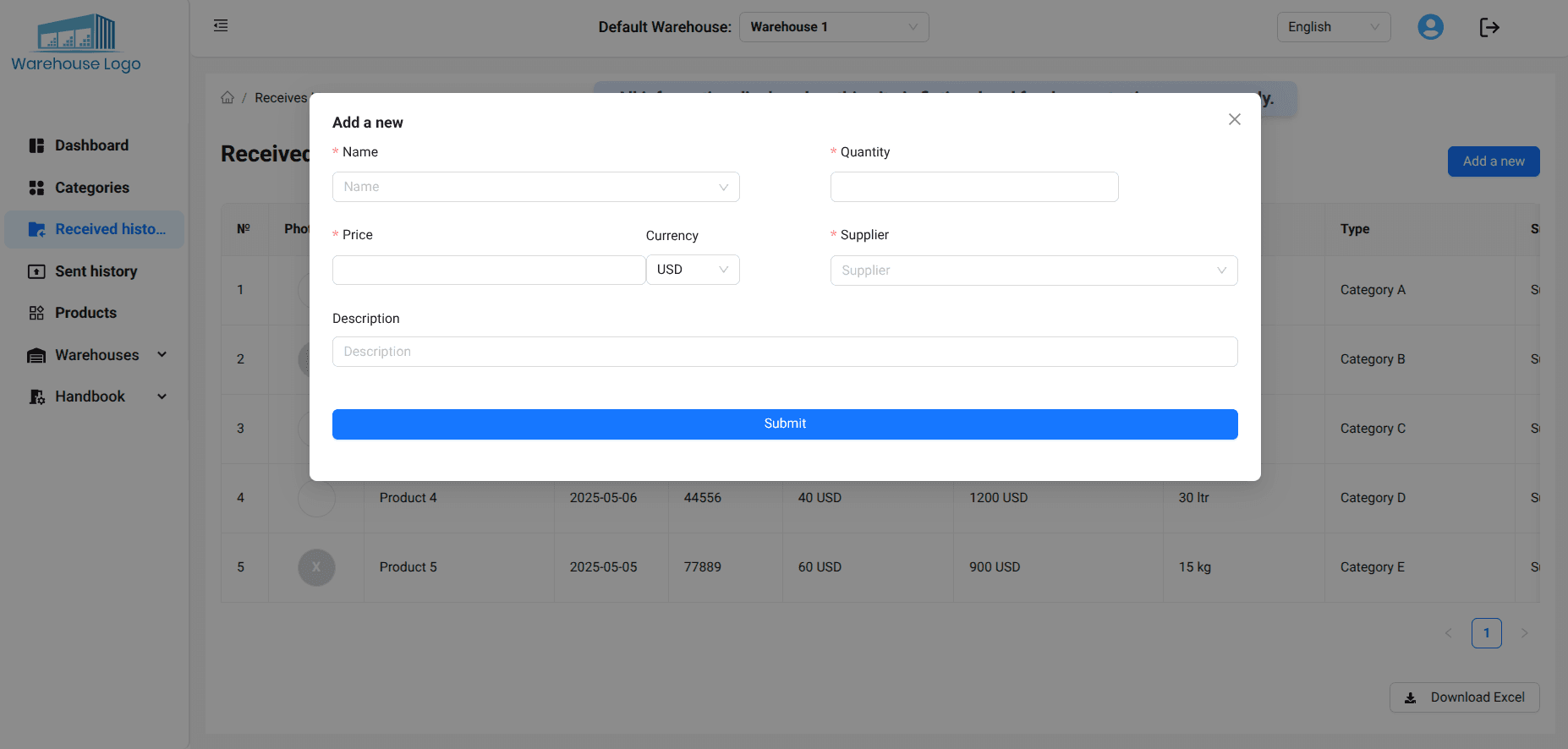This screenshot has width=1568, height=749.
Task: Open the Default Warehouse dropdown
Action: click(834, 27)
